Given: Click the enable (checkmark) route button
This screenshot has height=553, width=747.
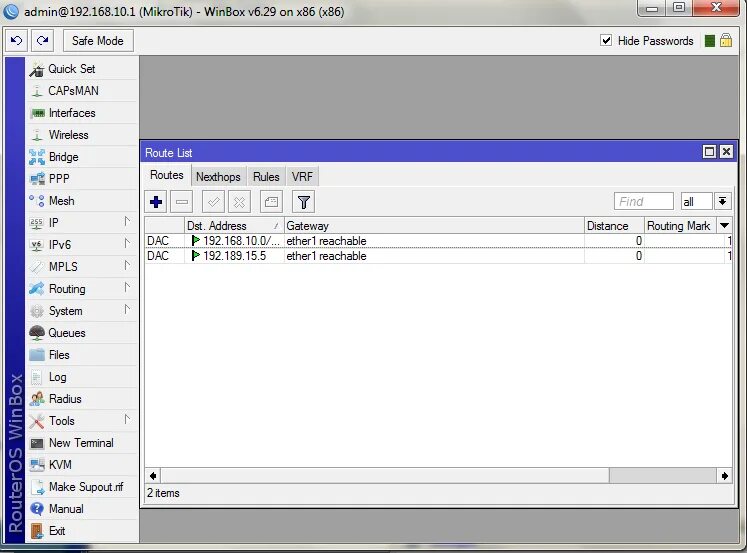Looking at the screenshot, I should pos(213,202).
